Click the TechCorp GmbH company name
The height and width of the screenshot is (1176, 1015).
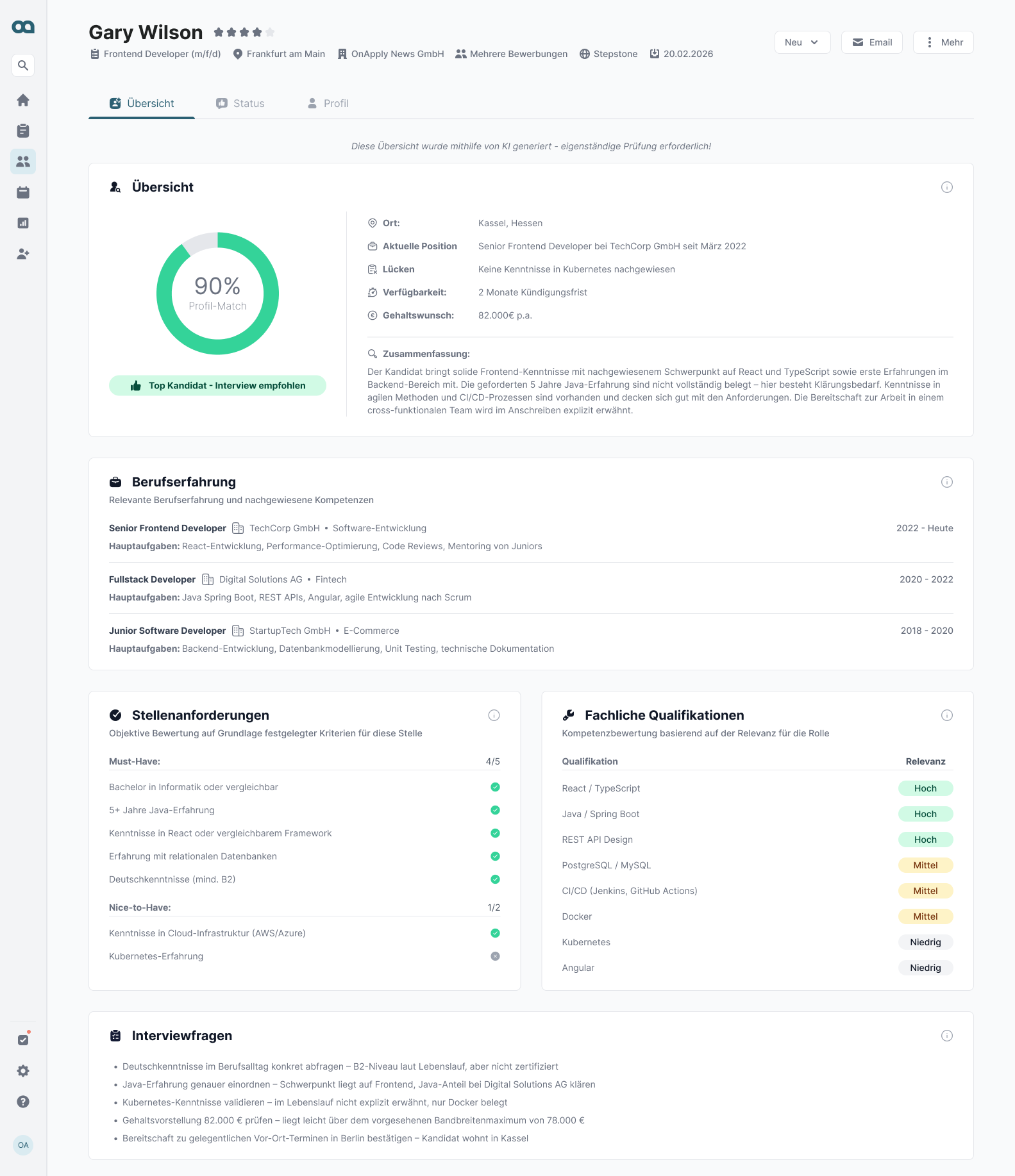tap(285, 528)
